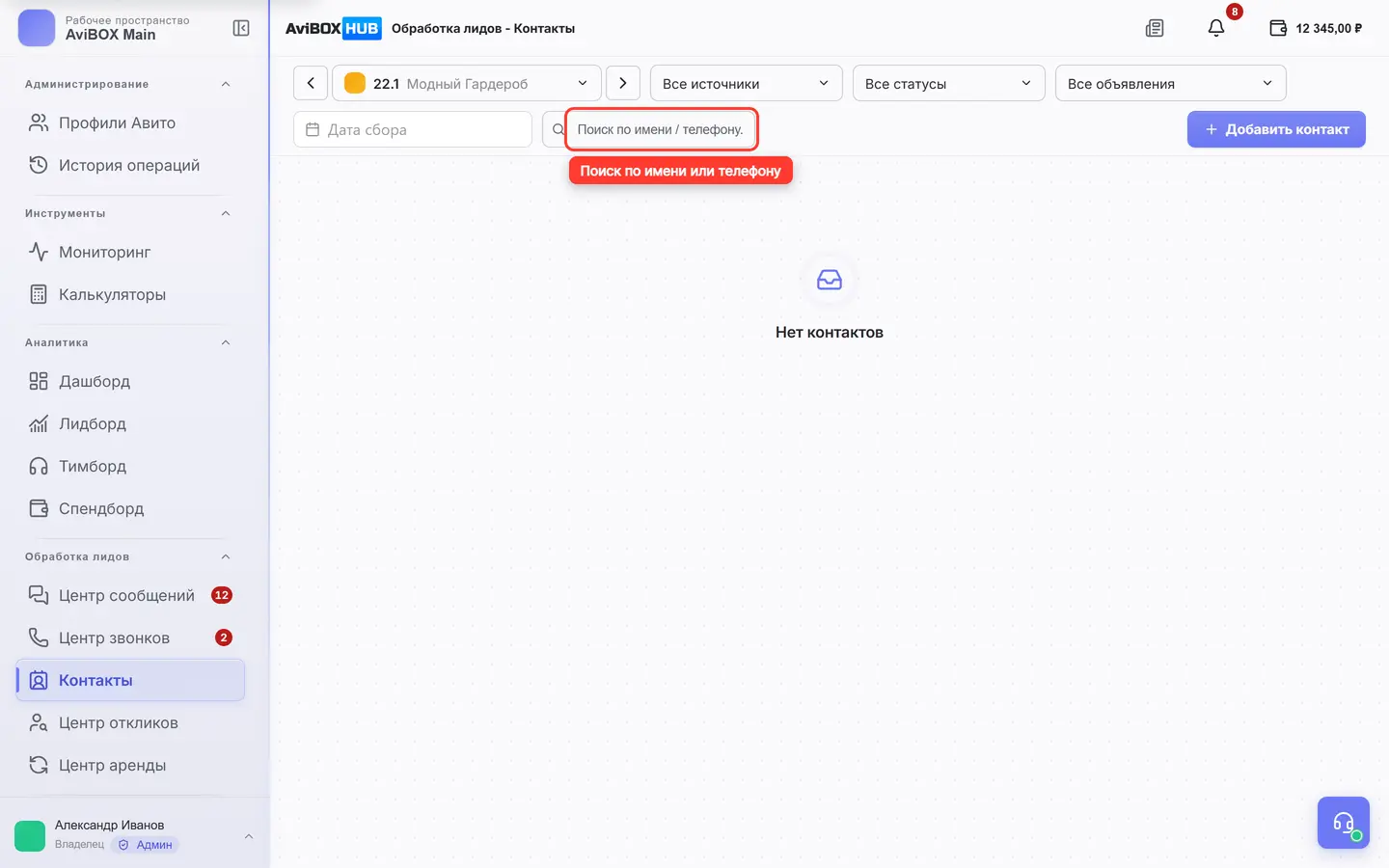Click the green user avatar of Александр Иванов
Image resolution: width=1389 pixels, height=868 pixels.
click(x=30, y=836)
